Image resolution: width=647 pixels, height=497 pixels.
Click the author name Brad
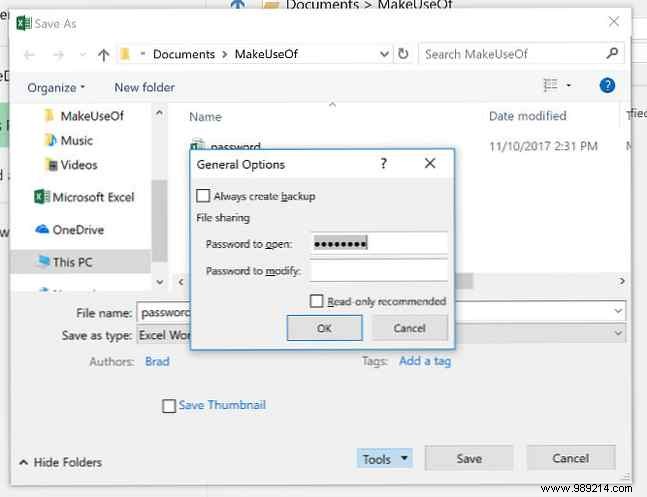[157, 361]
